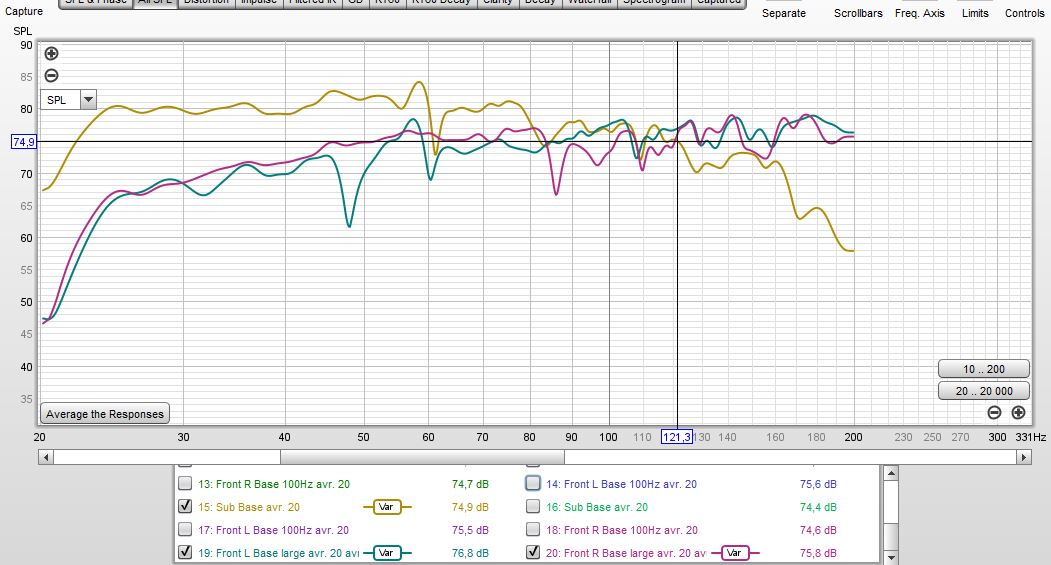Select label '17: Front L Base 100Hz avr. 20'

[x=273, y=530]
